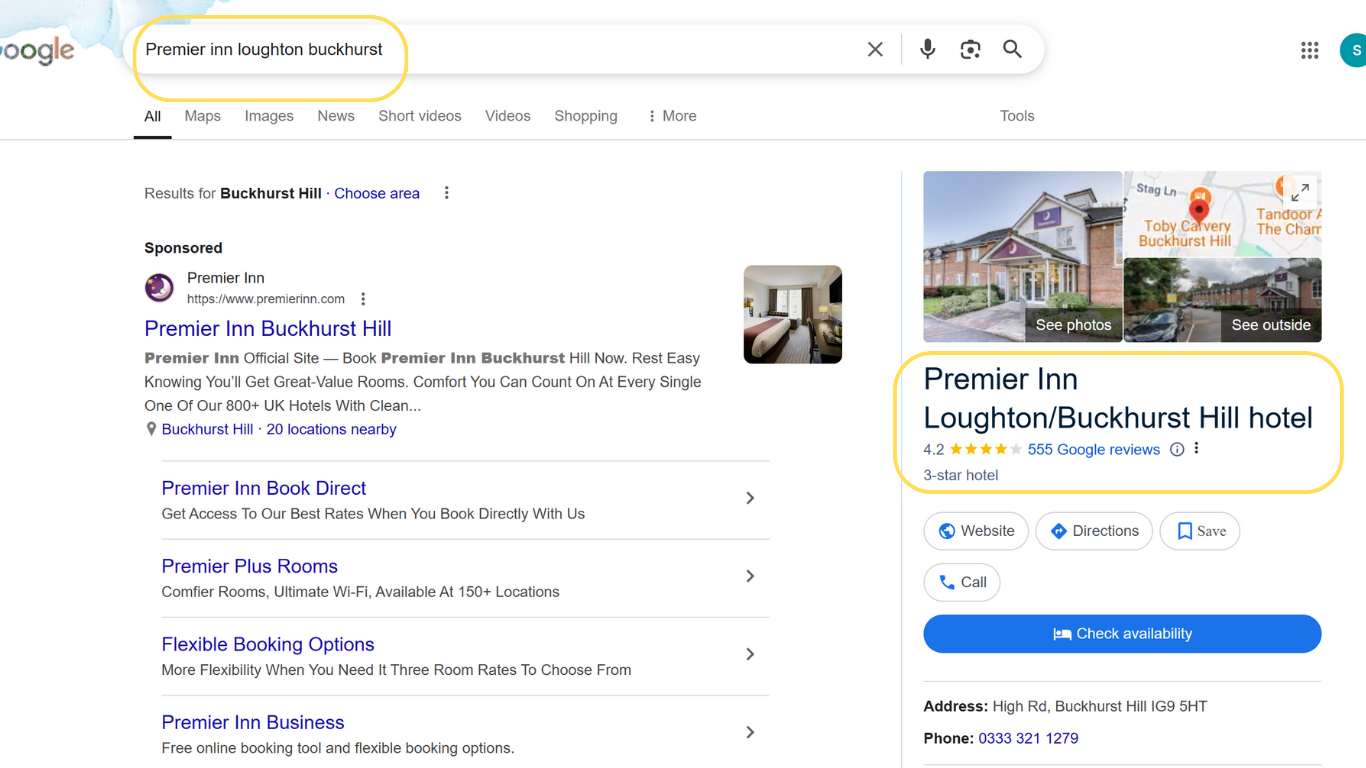The image size is (1366, 768).
Task: Open the Flexible Booking Options link
Action: click(268, 644)
